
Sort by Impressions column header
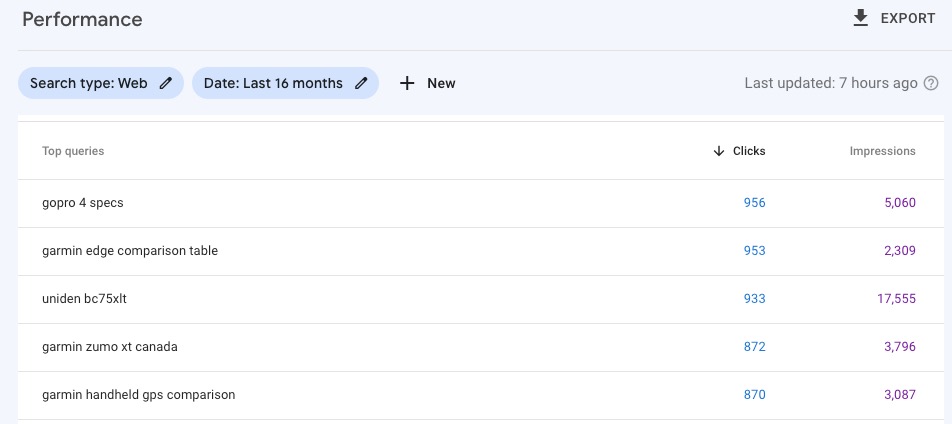coord(882,151)
